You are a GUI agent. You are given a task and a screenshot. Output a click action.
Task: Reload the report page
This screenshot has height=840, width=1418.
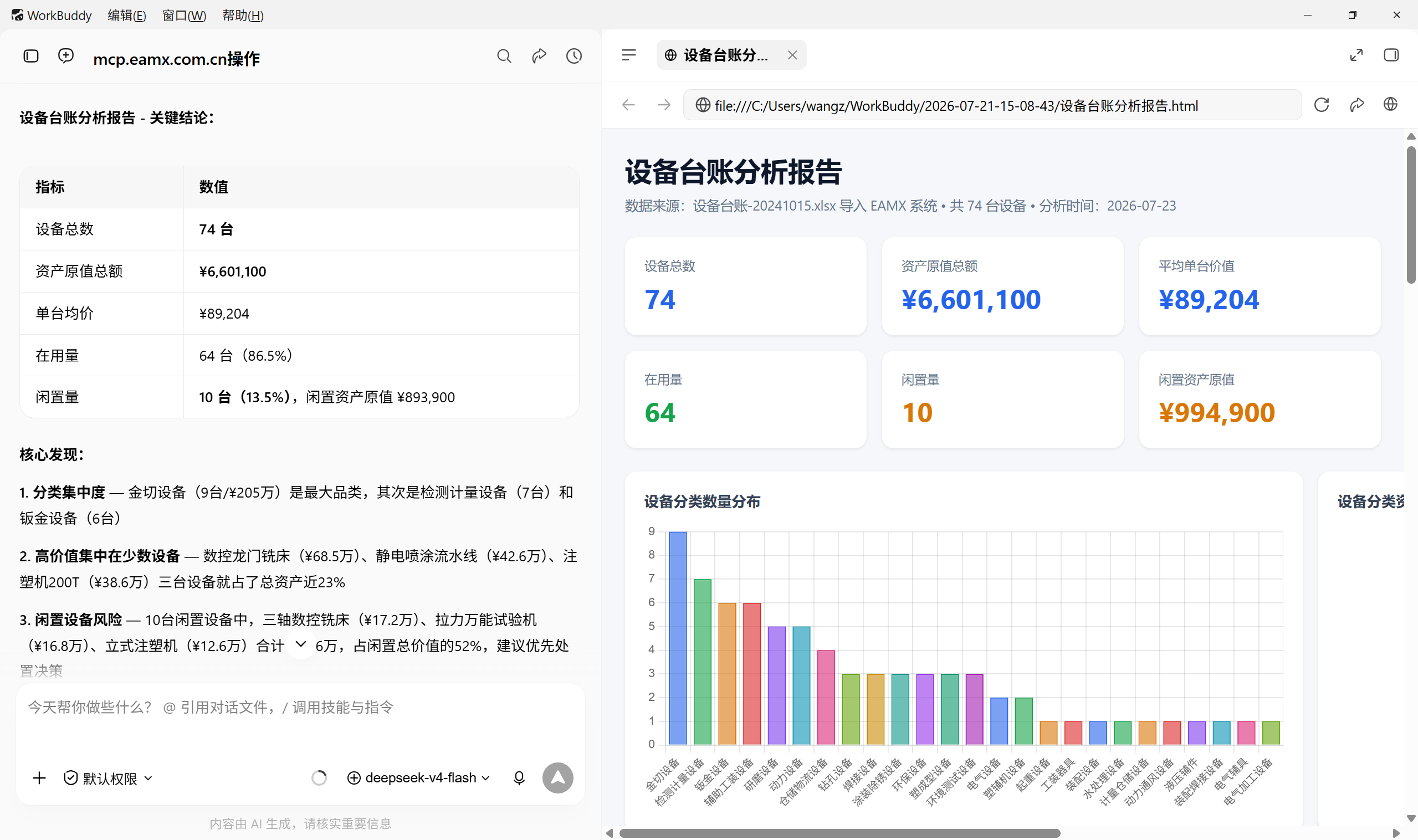click(1321, 105)
